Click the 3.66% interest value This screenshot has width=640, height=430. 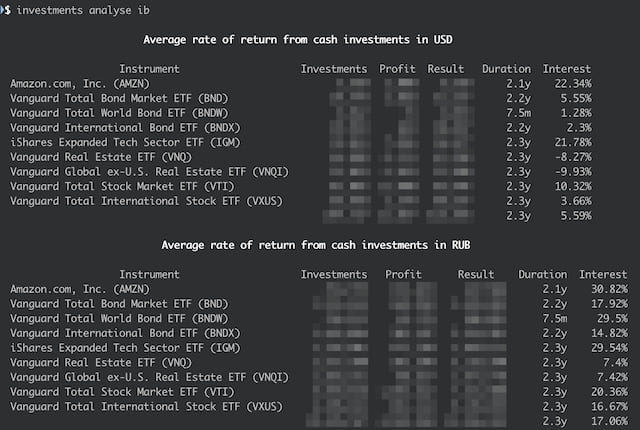[x=576, y=201]
